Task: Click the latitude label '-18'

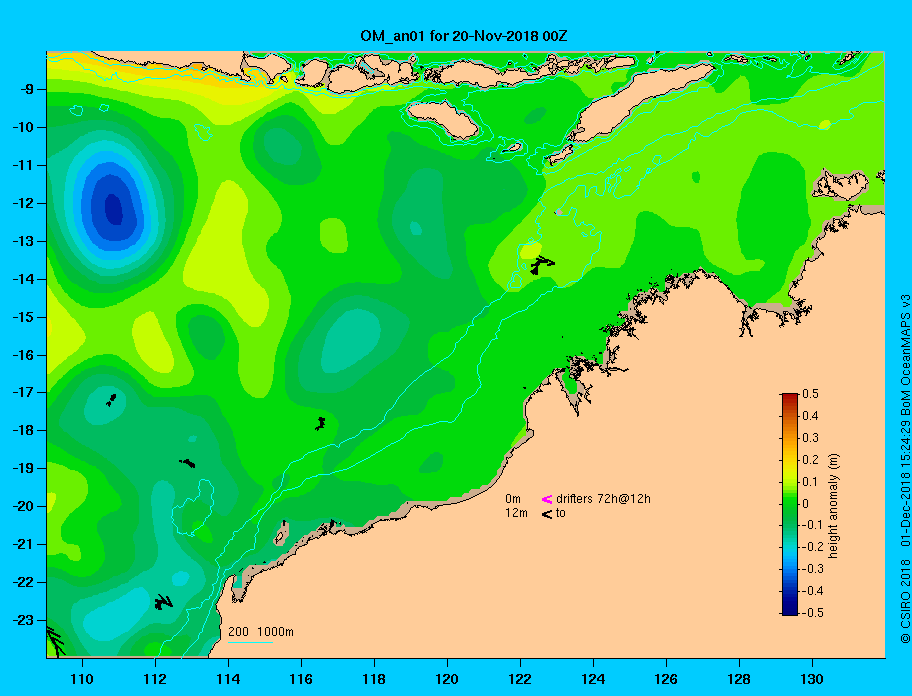Action: click(23, 431)
